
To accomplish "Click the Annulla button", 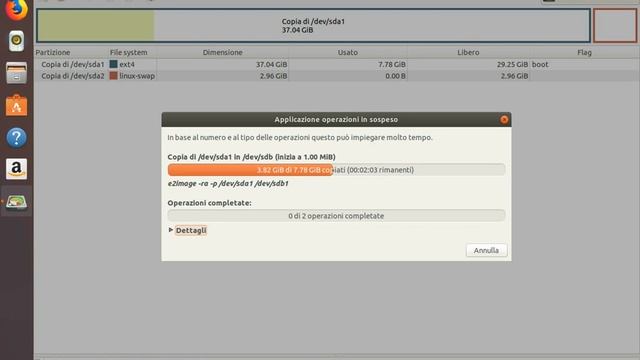I will [487, 250].
